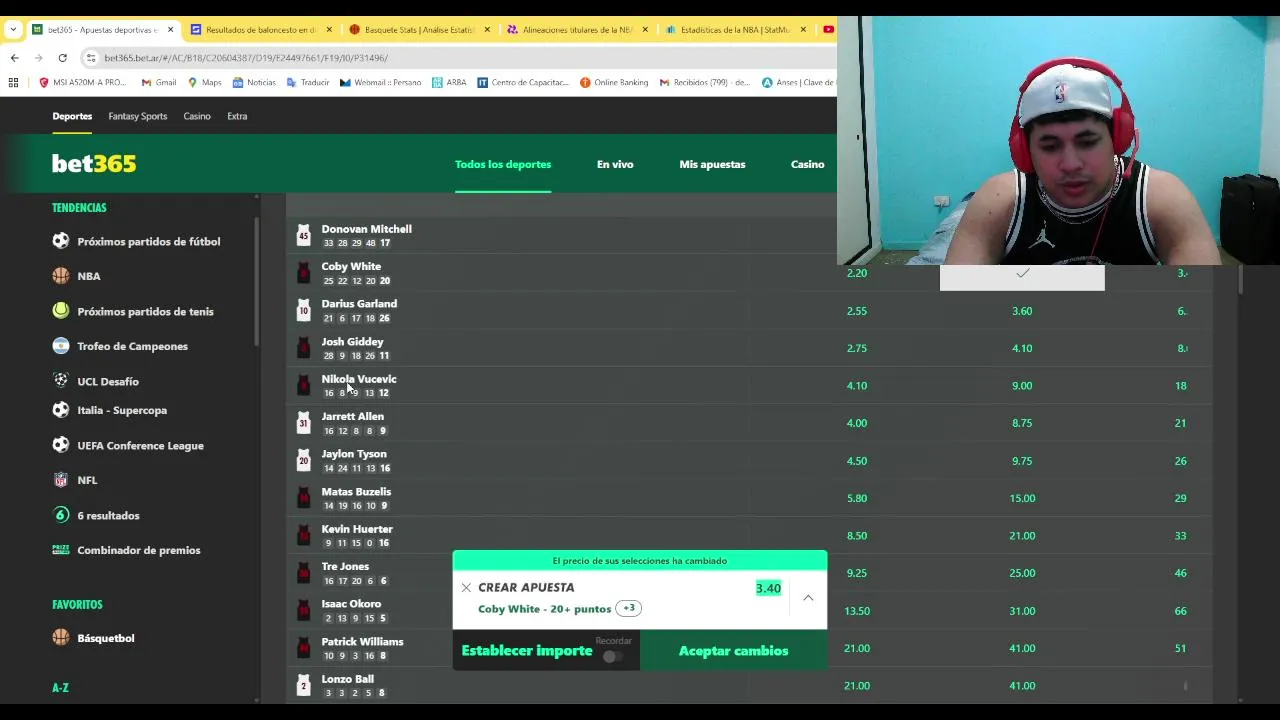Open site information icon in address bar
The width and height of the screenshot is (1280, 720).
pyautogui.click(x=91, y=58)
